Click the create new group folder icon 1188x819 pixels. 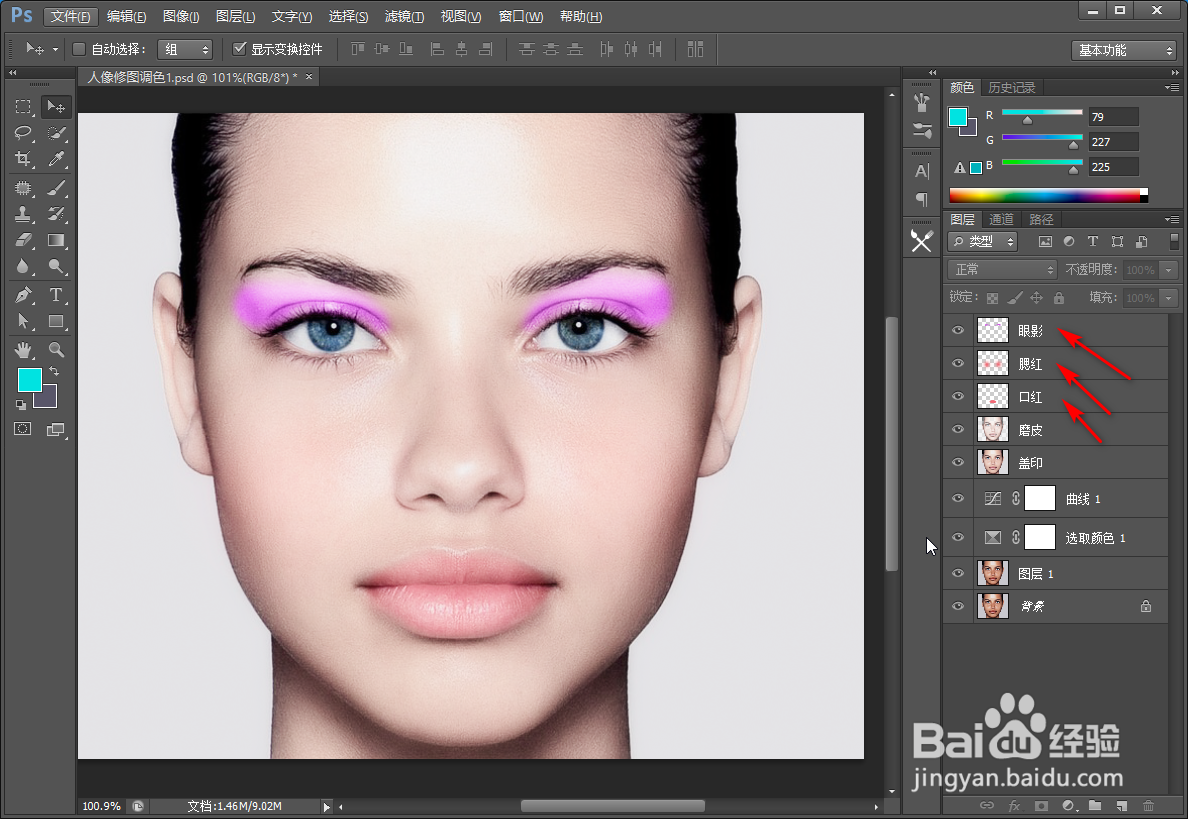1095,805
